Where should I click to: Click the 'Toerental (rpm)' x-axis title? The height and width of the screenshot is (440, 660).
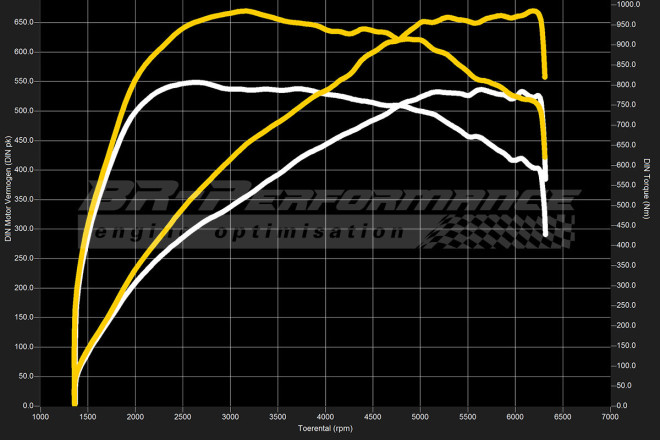click(x=325, y=429)
